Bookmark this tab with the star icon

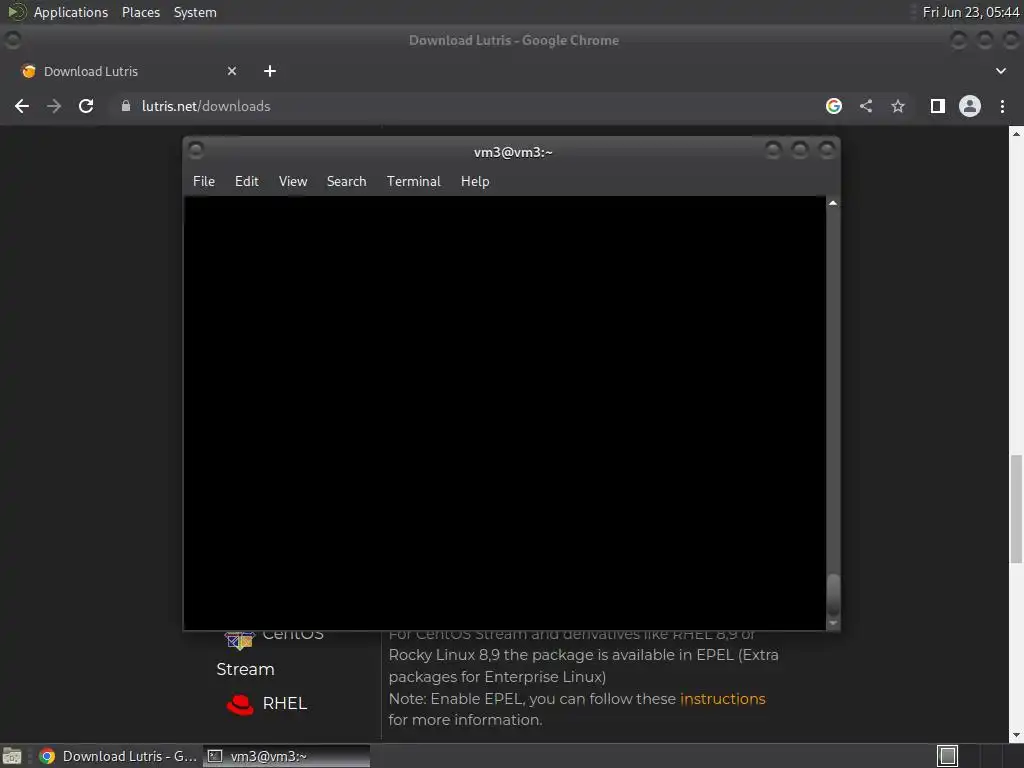pyautogui.click(x=898, y=106)
